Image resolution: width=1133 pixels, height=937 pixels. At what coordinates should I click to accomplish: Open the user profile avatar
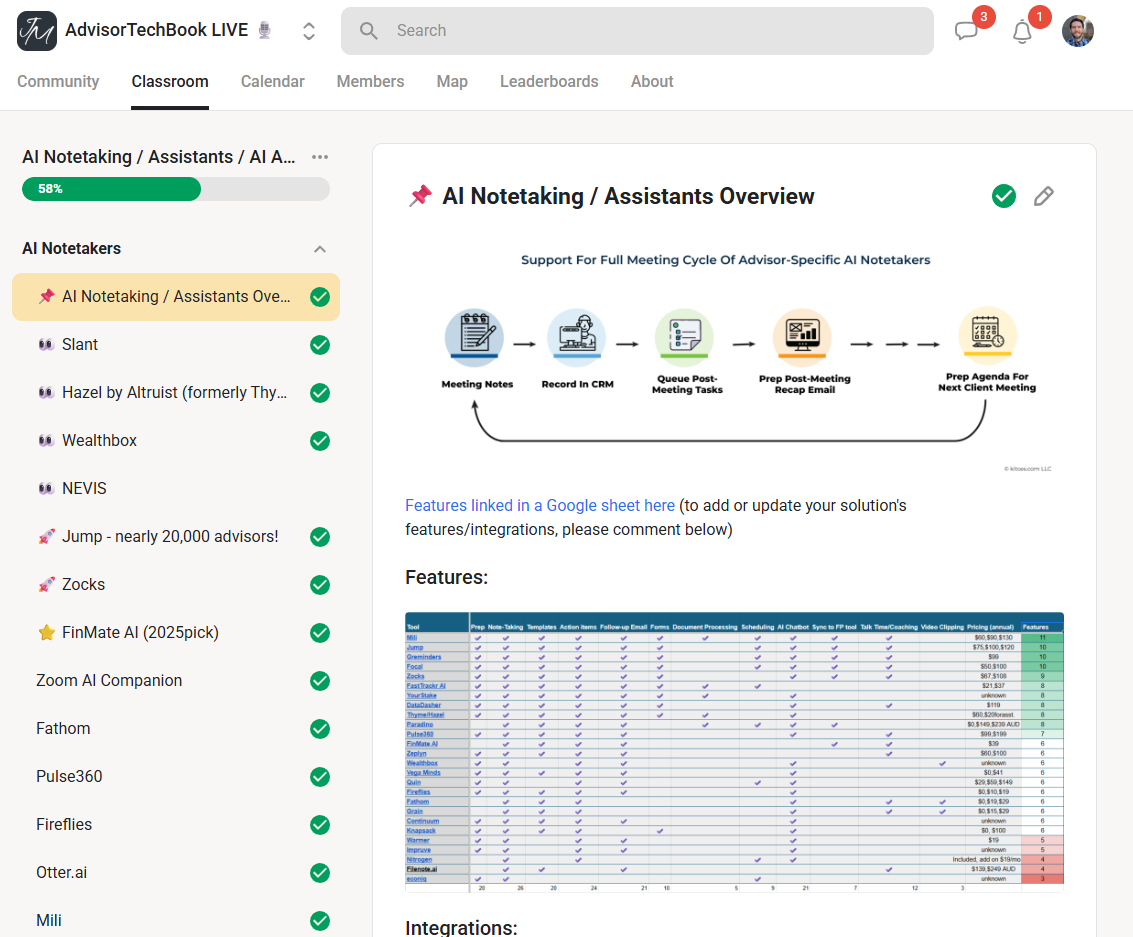tap(1077, 31)
